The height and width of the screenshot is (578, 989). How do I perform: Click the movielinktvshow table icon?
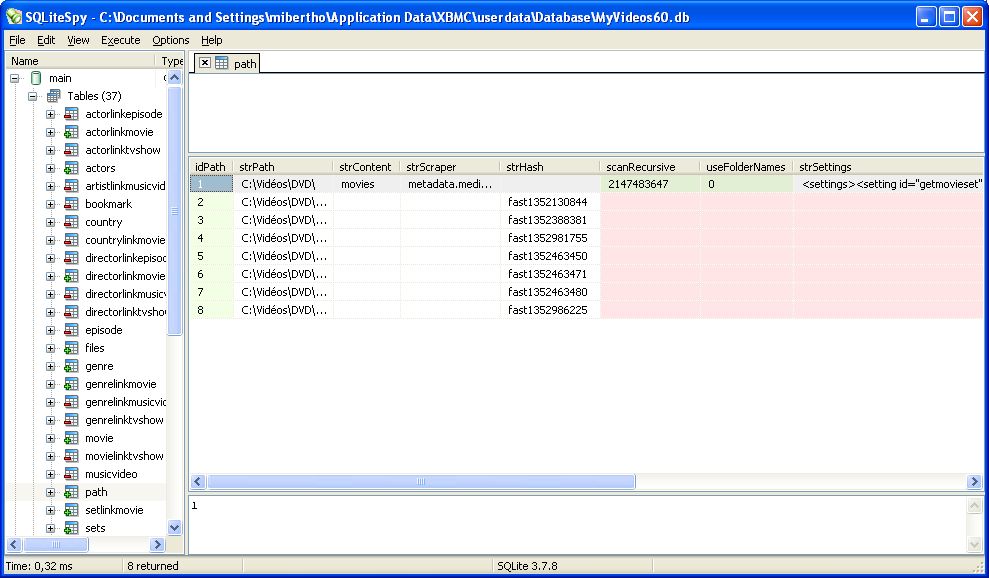point(71,456)
